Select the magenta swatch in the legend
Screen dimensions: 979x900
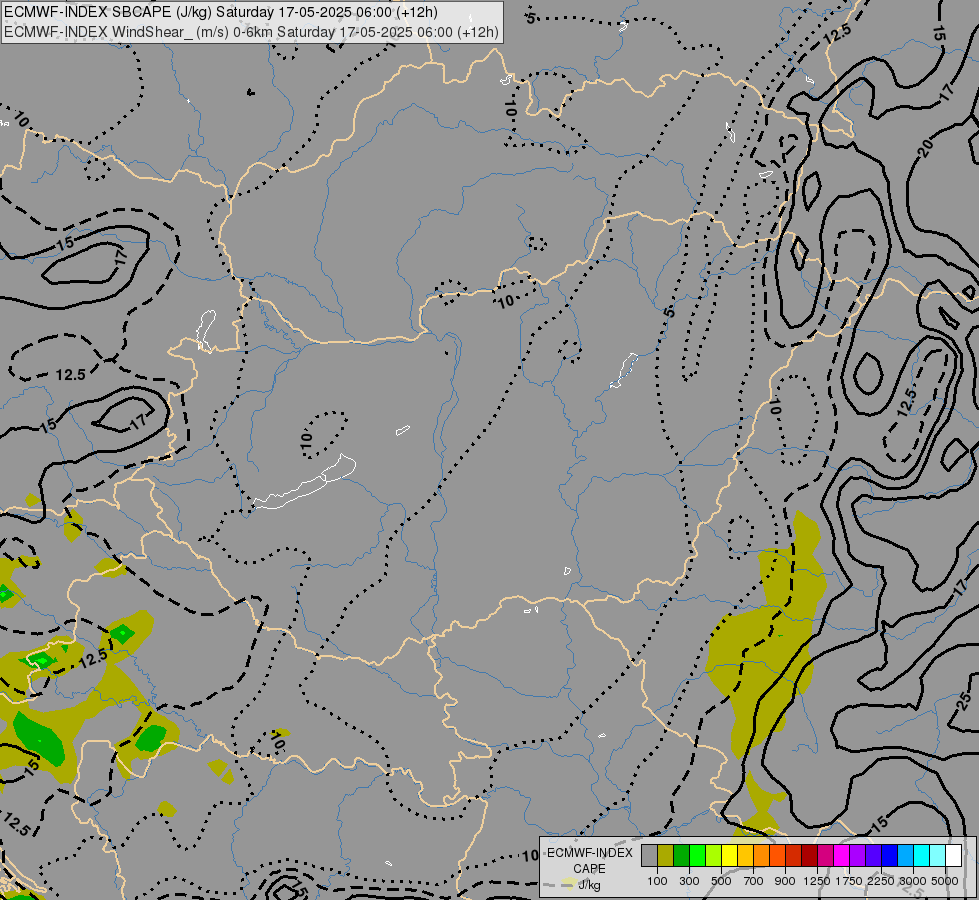(x=842, y=855)
